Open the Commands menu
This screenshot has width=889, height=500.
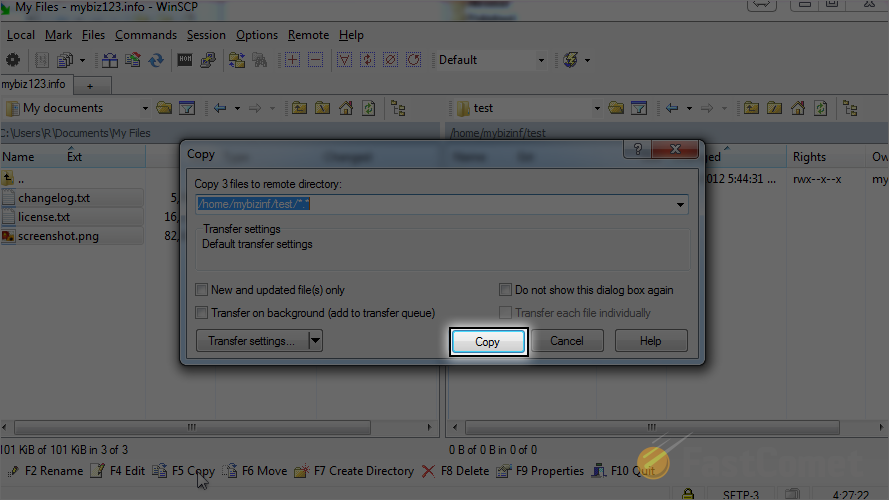(x=146, y=35)
